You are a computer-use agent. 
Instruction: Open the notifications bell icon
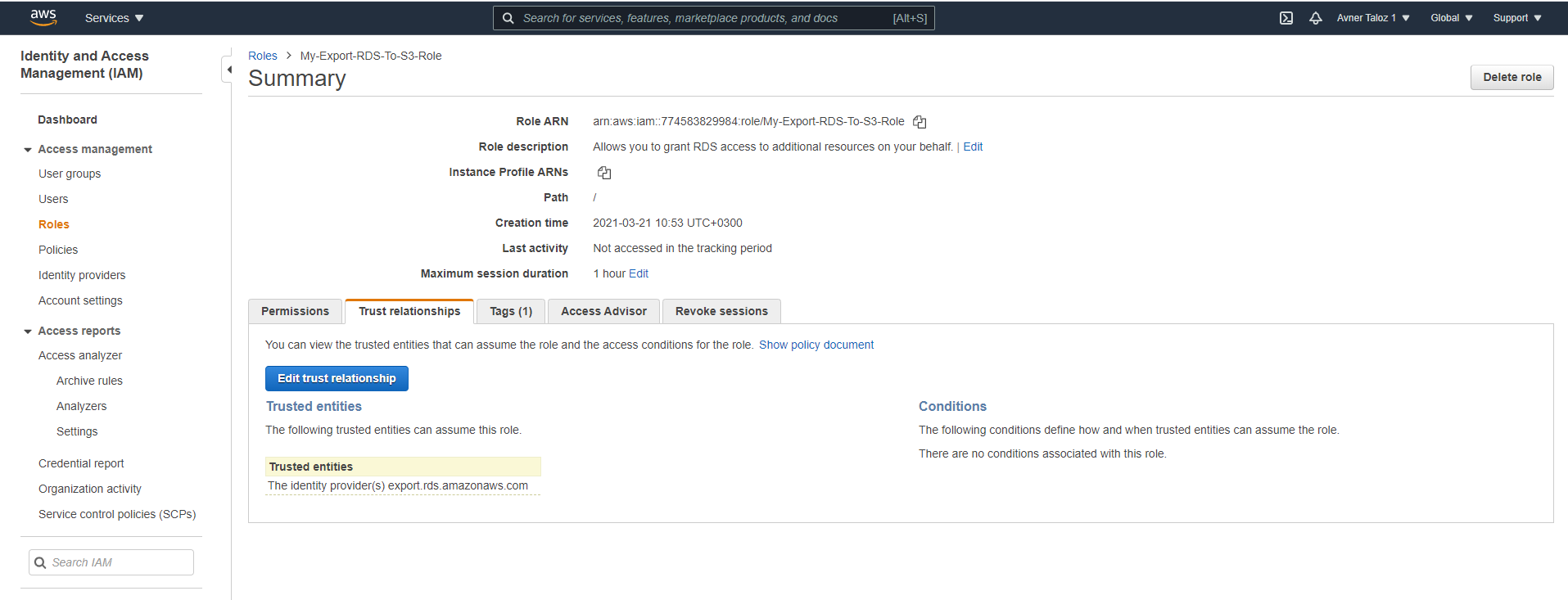[1315, 18]
